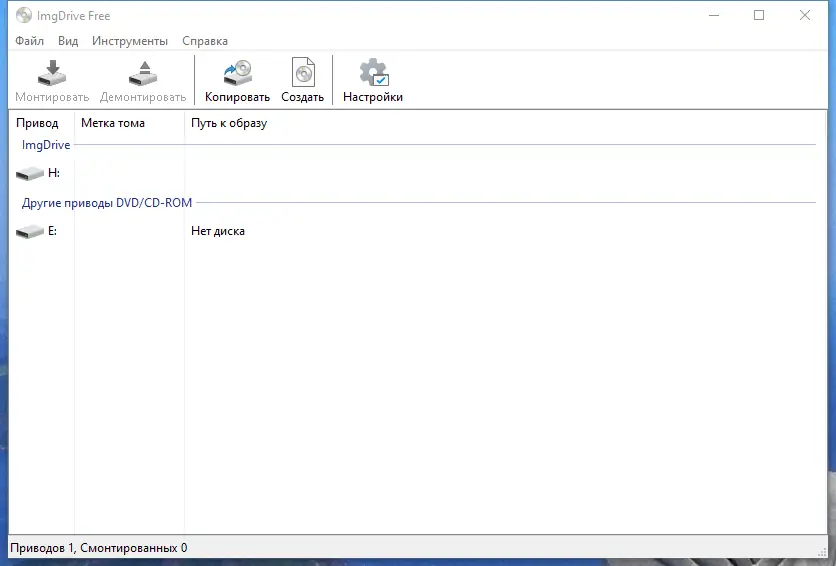Click the E: drive icon

[30, 231]
